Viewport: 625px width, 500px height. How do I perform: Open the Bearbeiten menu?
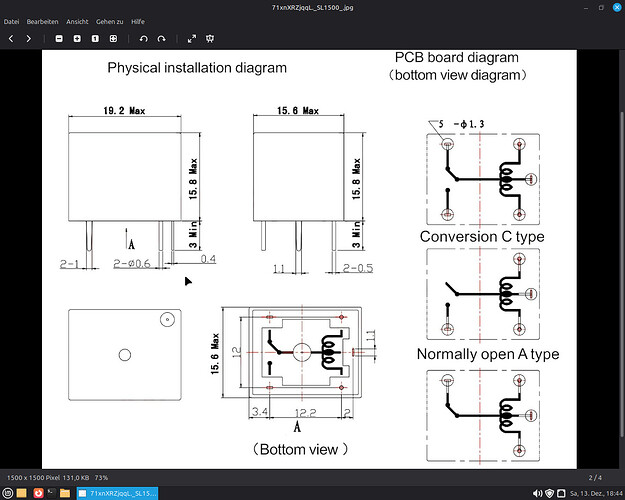pos(42,21)
